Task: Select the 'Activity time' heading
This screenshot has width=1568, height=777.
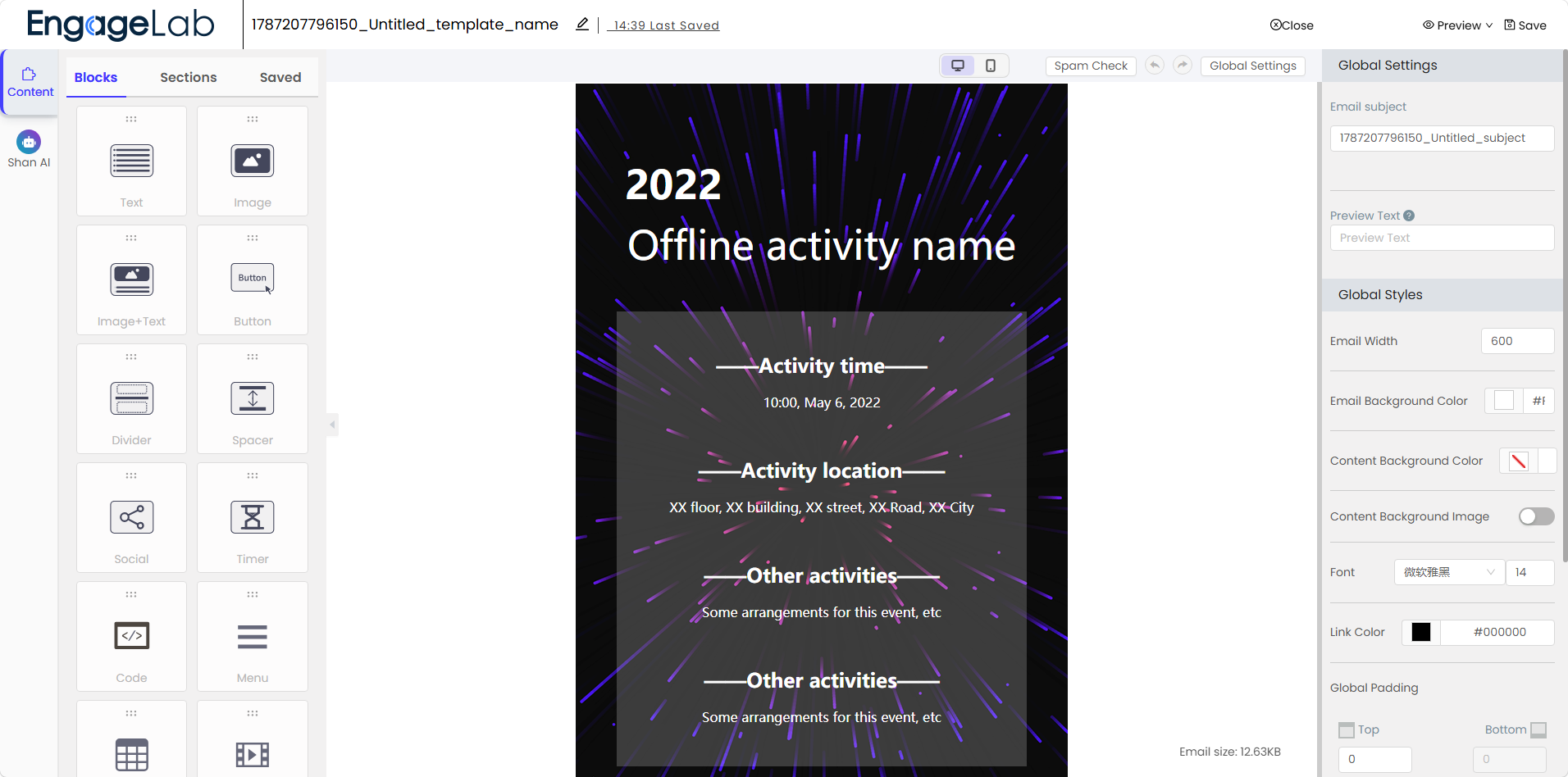Action: point(822,366)
